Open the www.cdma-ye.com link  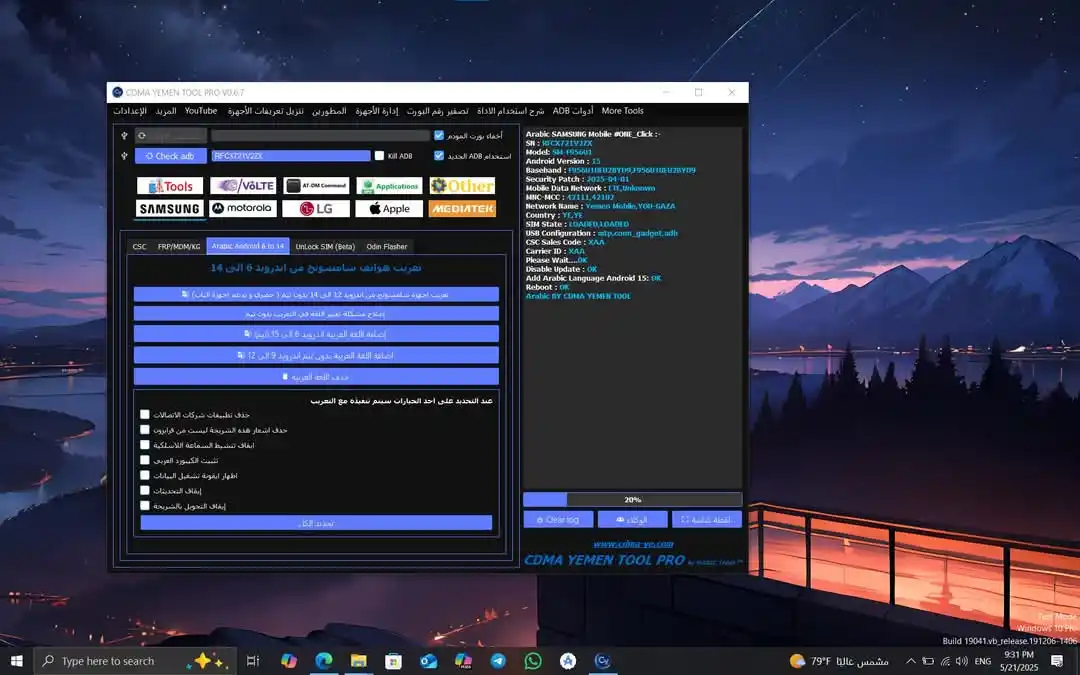coord(633,544)
